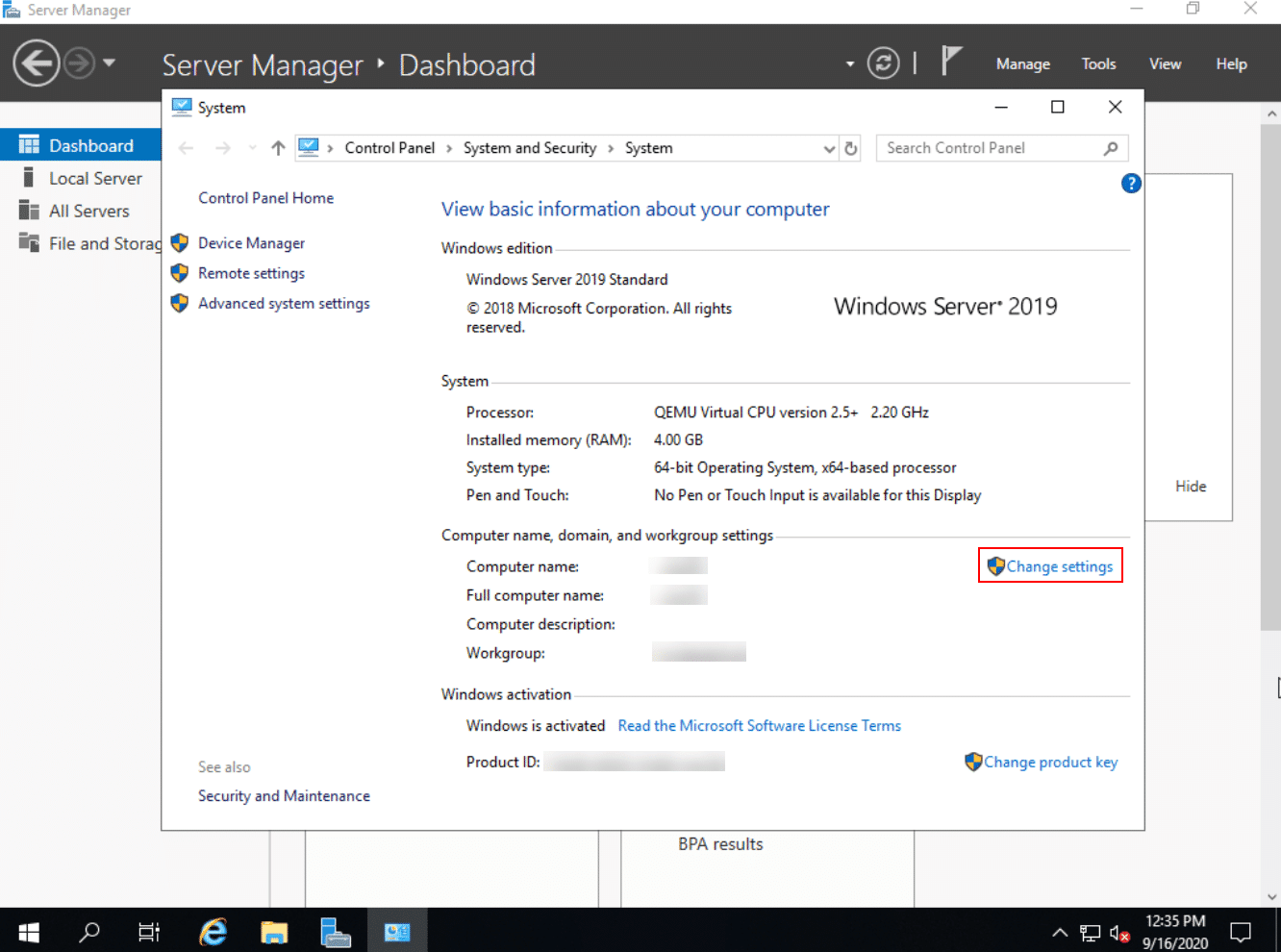Open the Manage menu

coord(1022,63)
